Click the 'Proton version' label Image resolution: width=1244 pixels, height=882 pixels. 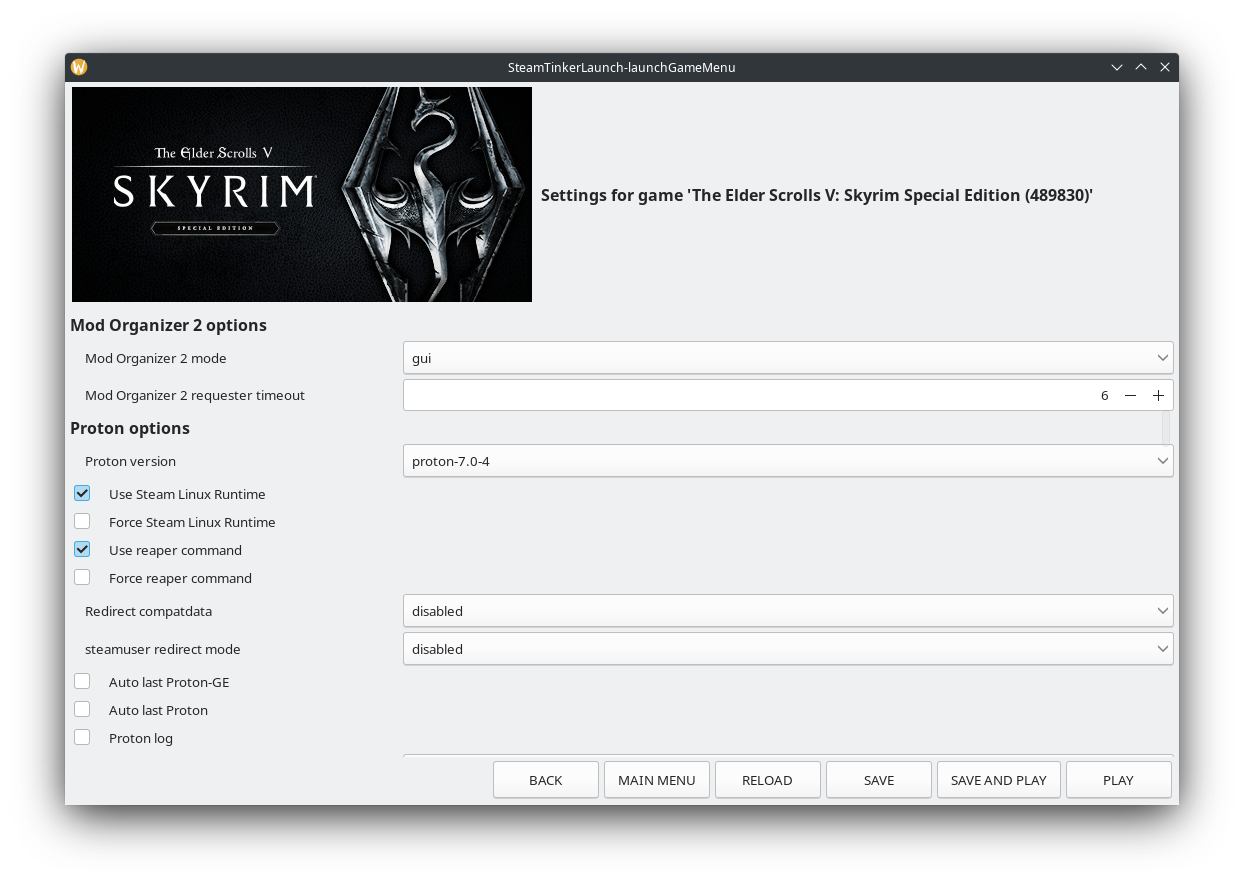tap(130, 461)
